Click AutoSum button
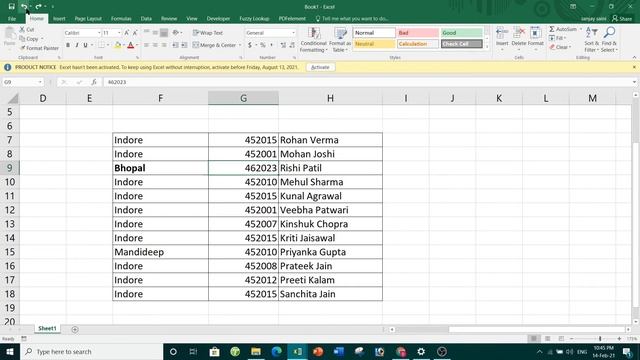Viewport: 640px width, 360px height. pos(563,29)
